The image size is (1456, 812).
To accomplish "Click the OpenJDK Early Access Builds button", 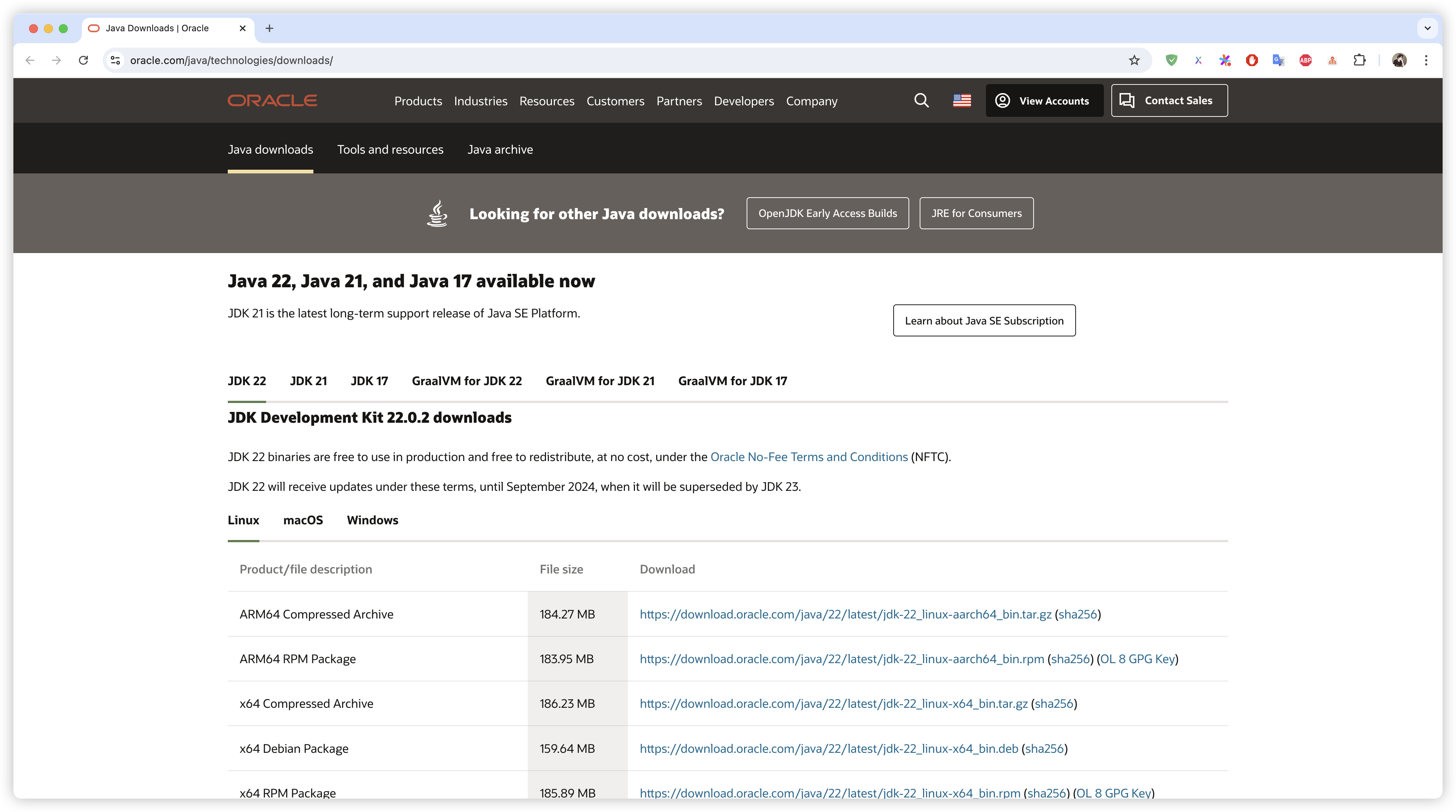I will pyautogui.click(x=827, y=213).
